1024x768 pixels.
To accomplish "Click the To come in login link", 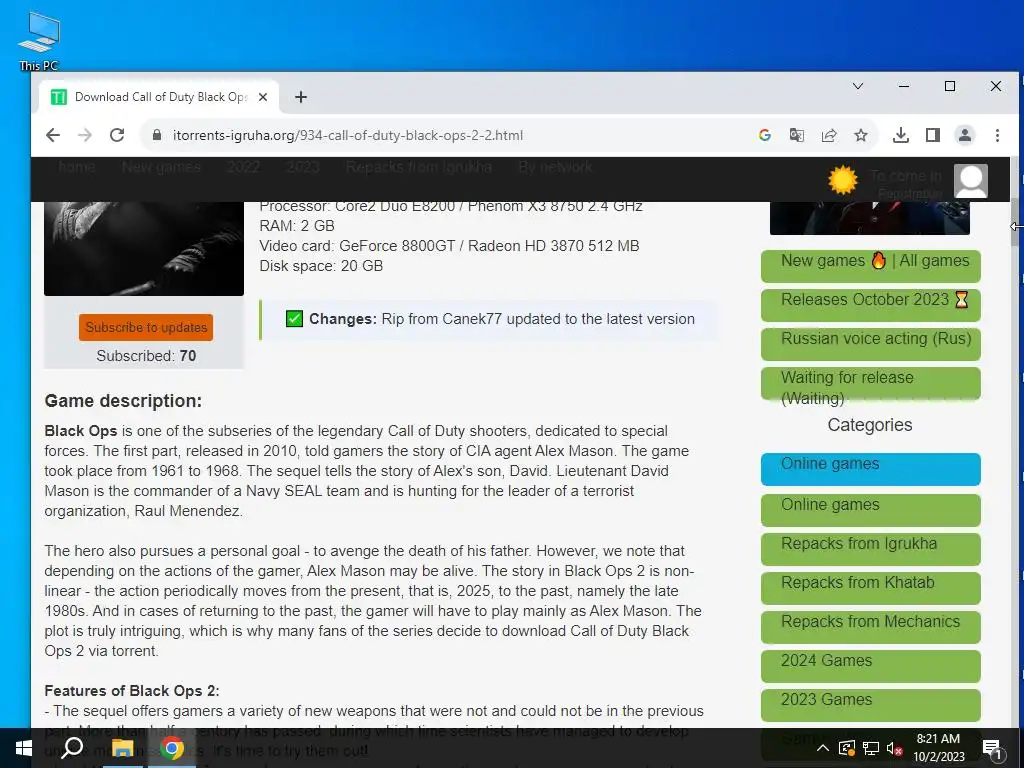I will 906,176.
